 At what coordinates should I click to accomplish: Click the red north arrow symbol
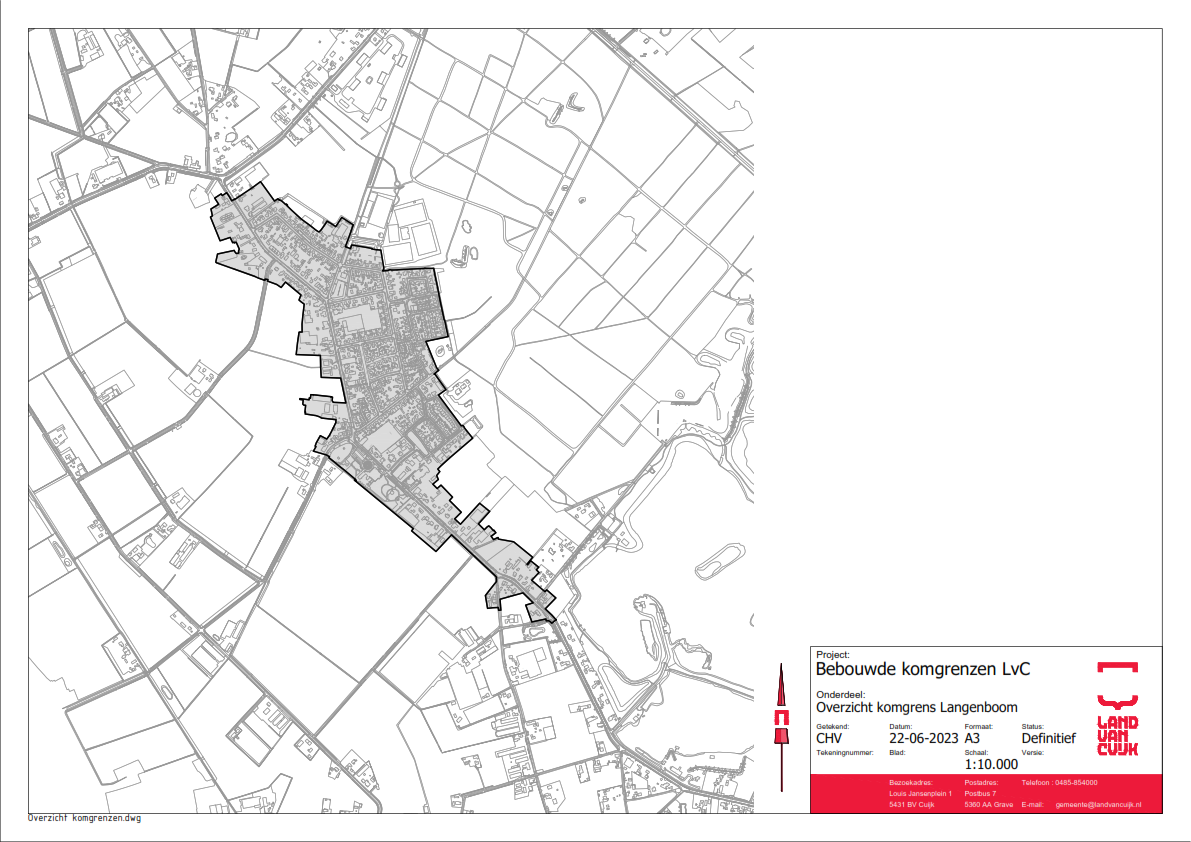(x=780, y=718)
